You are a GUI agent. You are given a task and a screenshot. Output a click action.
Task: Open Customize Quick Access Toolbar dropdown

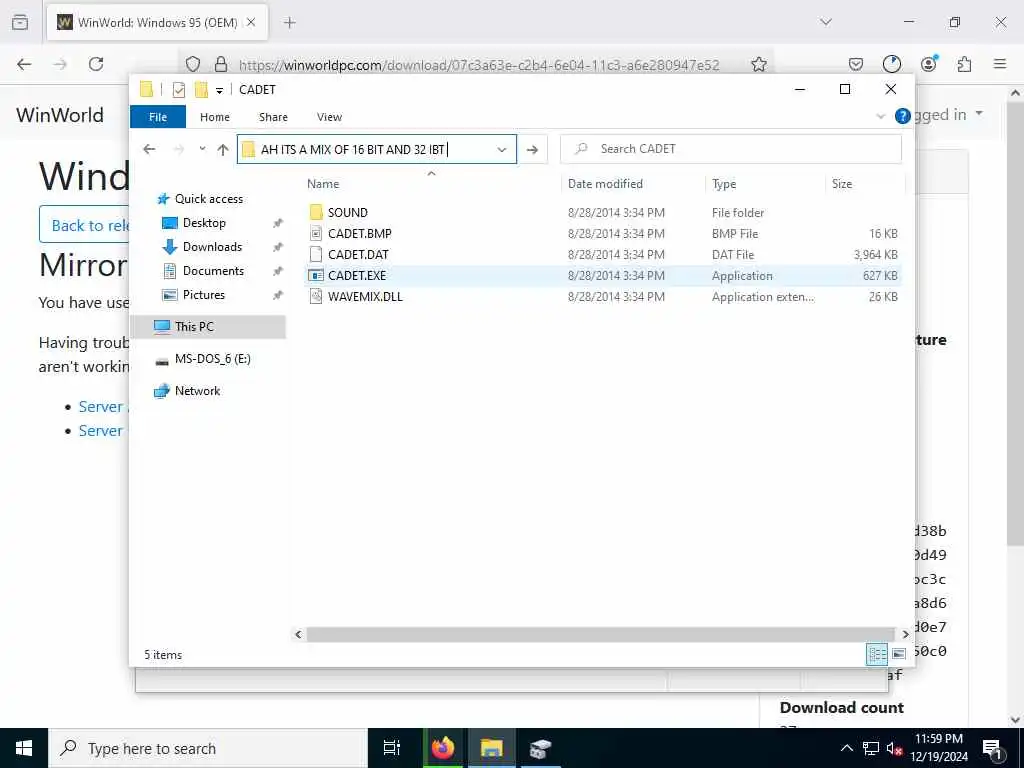[219, 90]
